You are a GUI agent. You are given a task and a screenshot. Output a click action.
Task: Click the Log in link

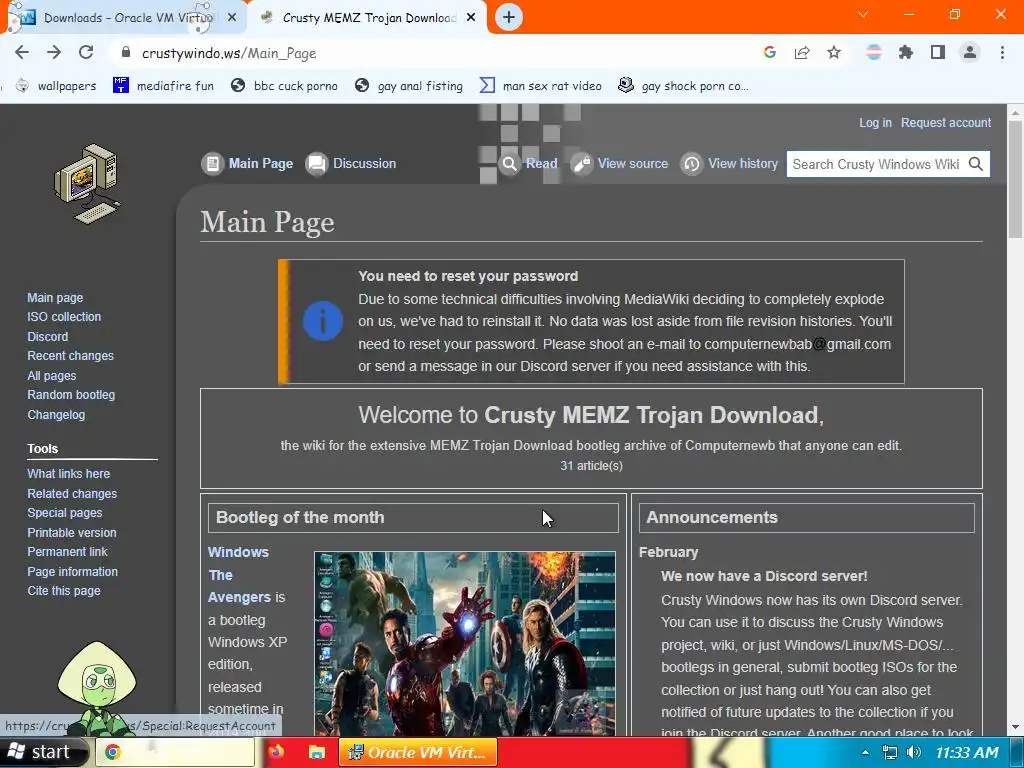click(x=875, y=123)
